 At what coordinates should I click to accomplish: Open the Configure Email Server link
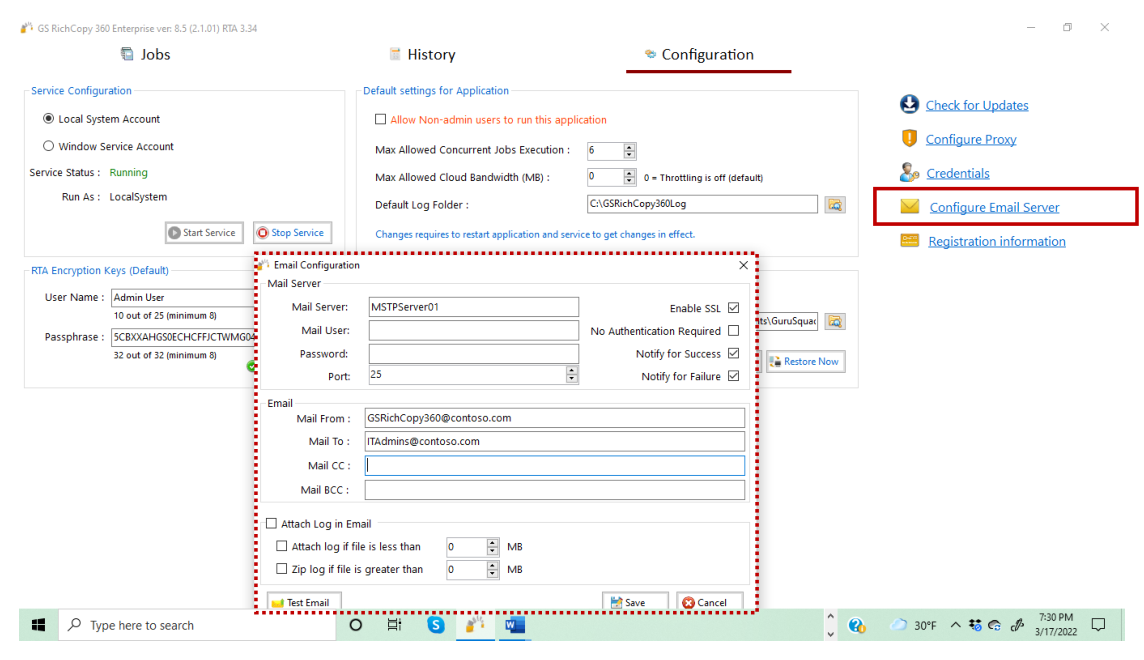tap(994, 207)
